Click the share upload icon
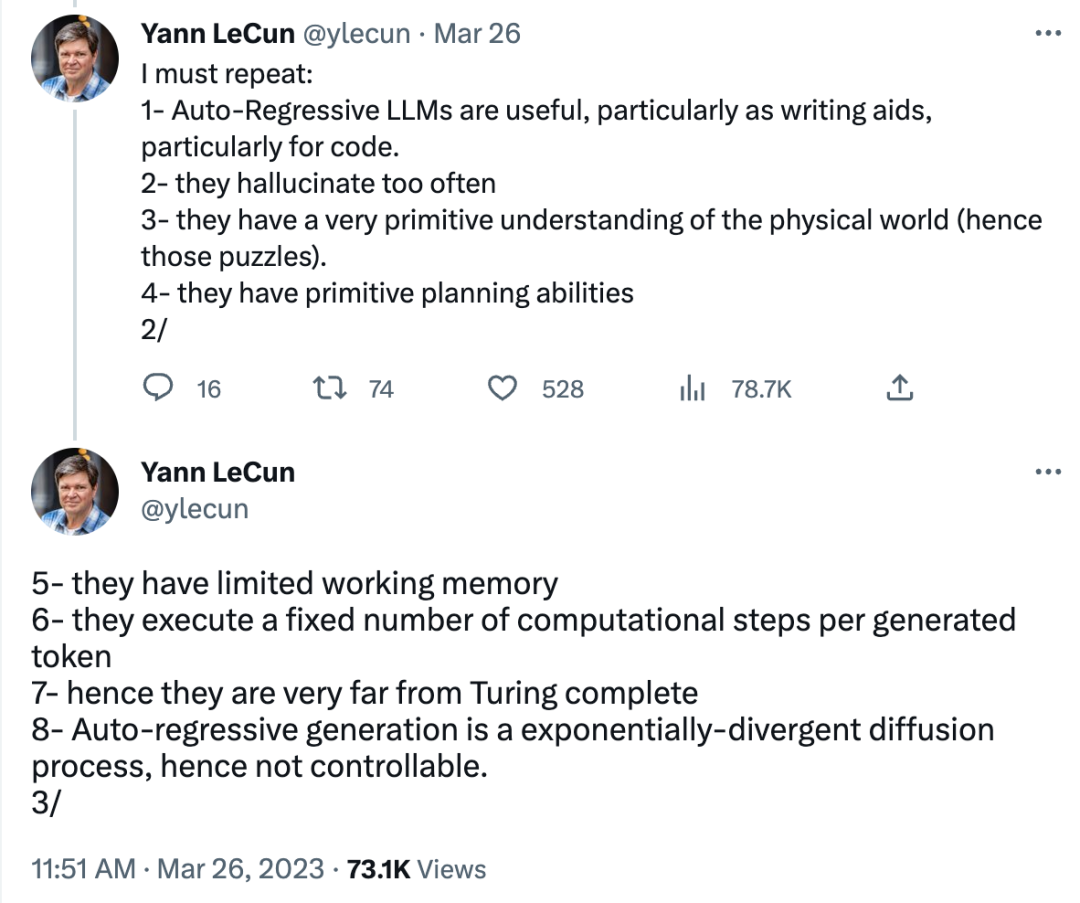Screen dimensions: 1080x903 899,388
